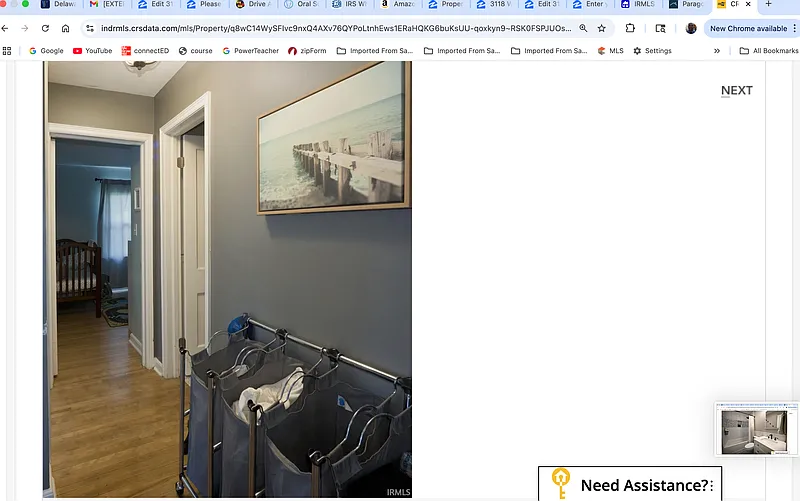Open the Settings bookmark
Image resolution: width=800 pixels, height=501 pixels.
pos(652,51)
